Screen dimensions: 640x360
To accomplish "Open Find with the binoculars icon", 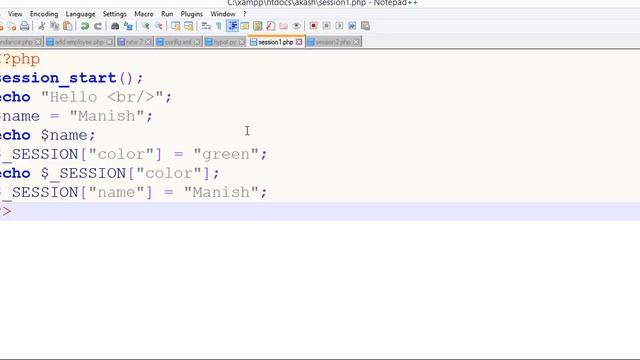I will coord(115,26).
